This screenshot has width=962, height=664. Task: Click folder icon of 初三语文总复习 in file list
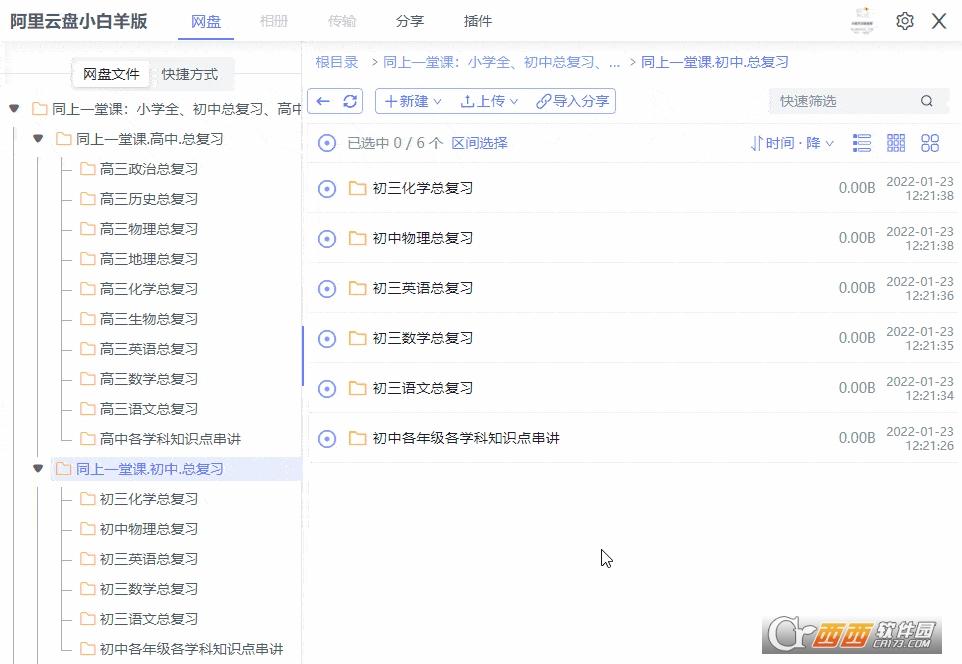(x=357, y=388)
